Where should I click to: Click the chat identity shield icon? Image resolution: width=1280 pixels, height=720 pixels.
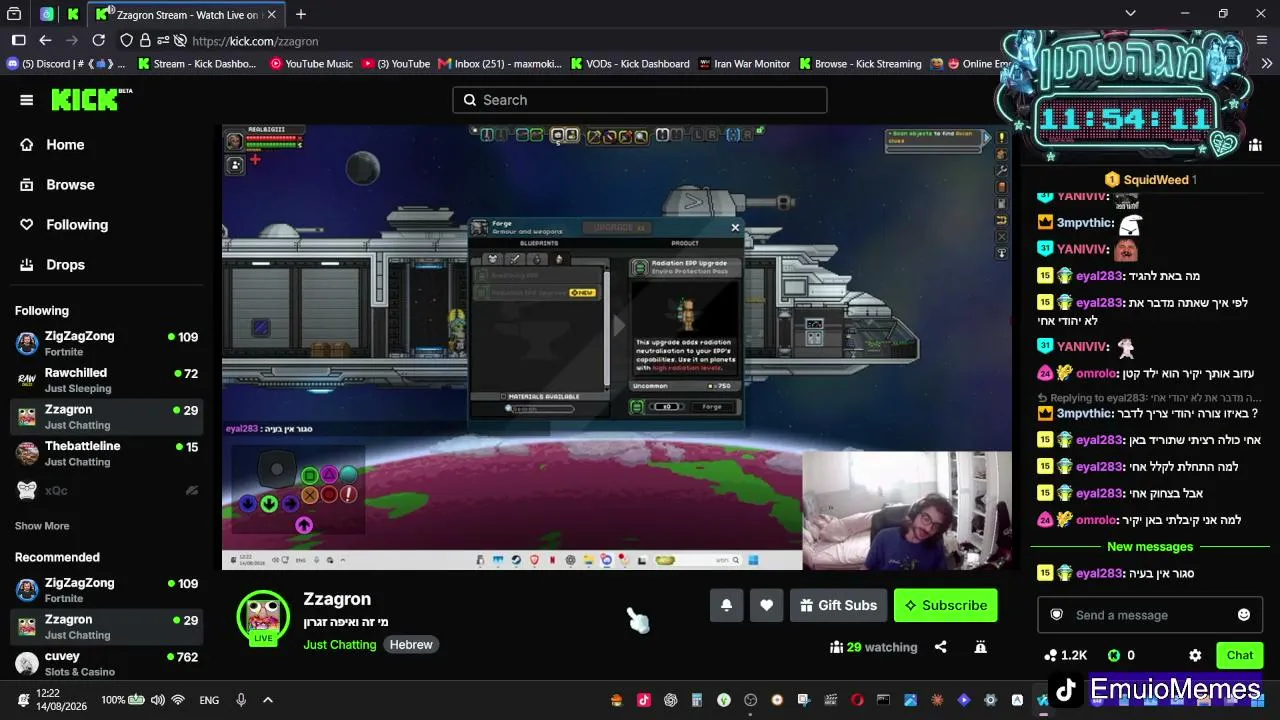tap(1057, 615)
